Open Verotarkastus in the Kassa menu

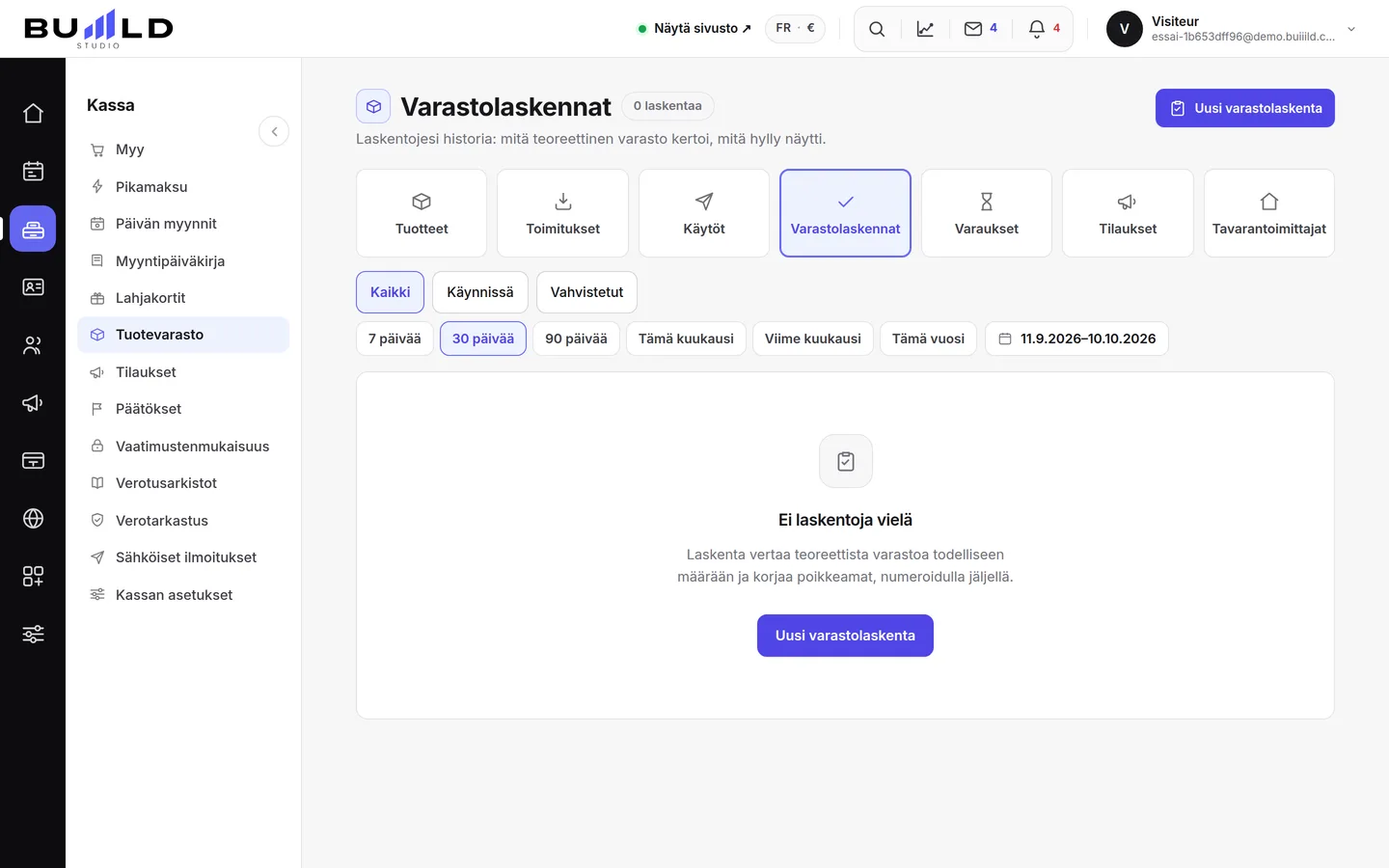pyautogui.click(x=183, y=521)
